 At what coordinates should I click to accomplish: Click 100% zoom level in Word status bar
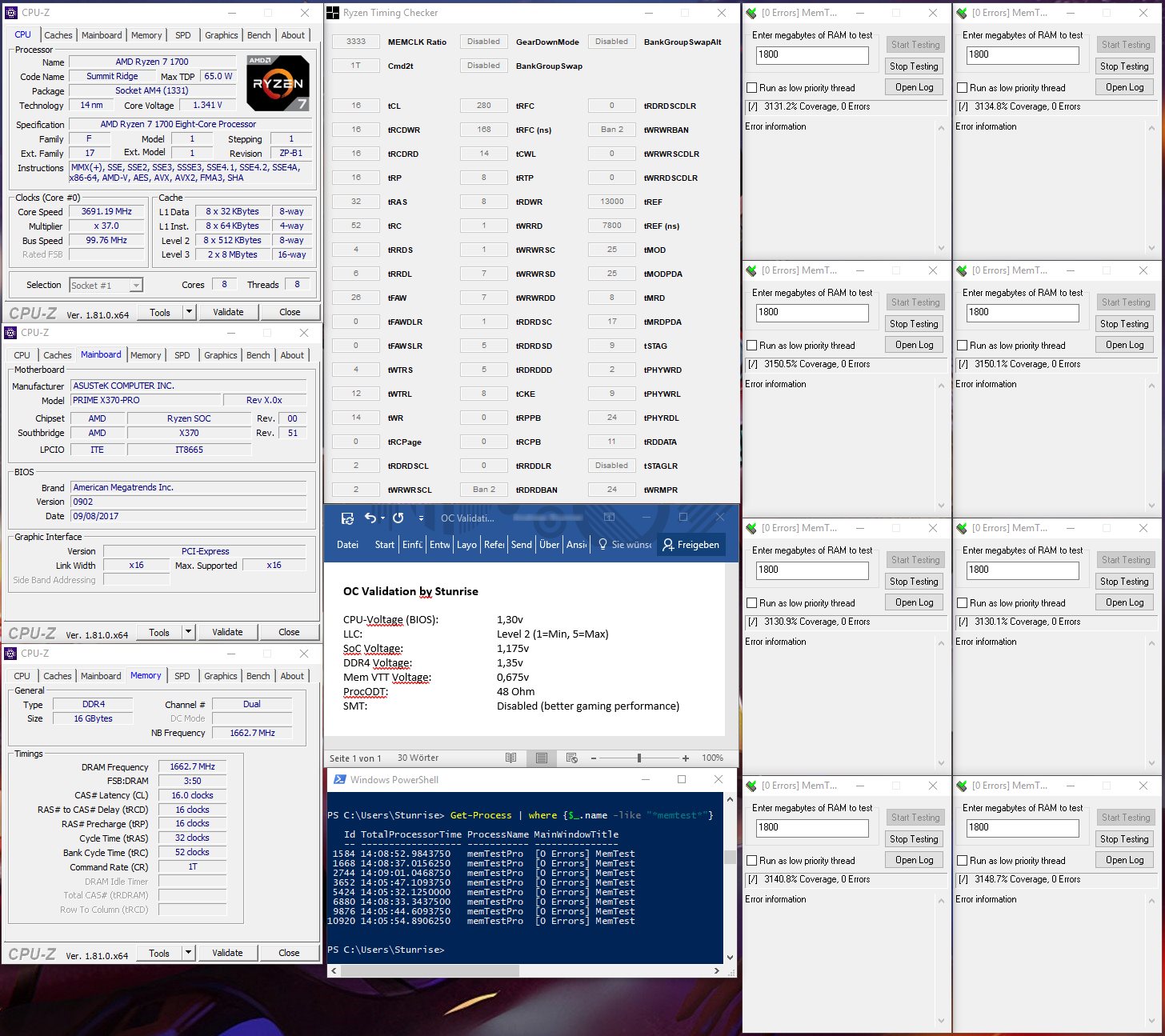[712, 758]
